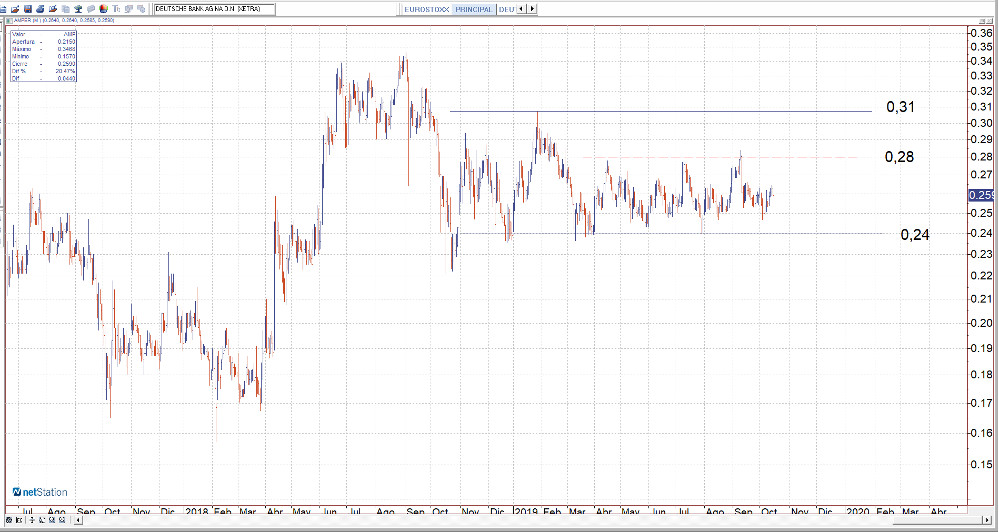Click the '0,31' resistance label
The width and height of the screenshot is (999, 532).
(x=900, y=107)
